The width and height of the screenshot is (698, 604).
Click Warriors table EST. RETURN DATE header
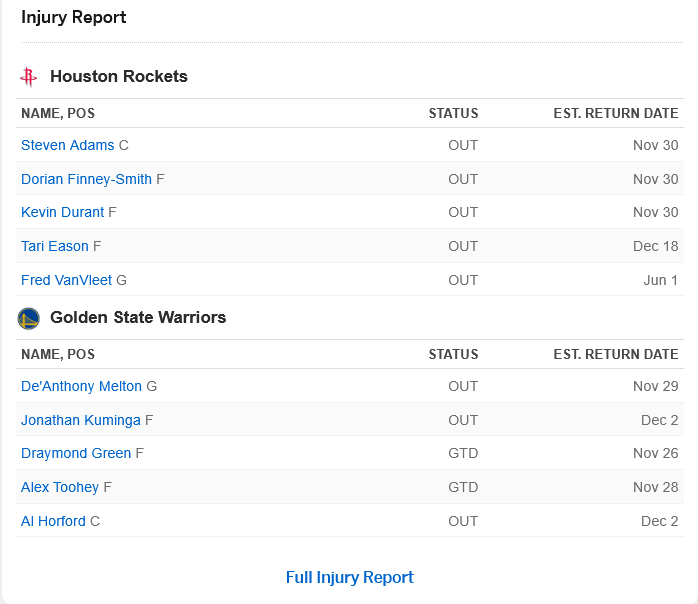coord(616,354)
